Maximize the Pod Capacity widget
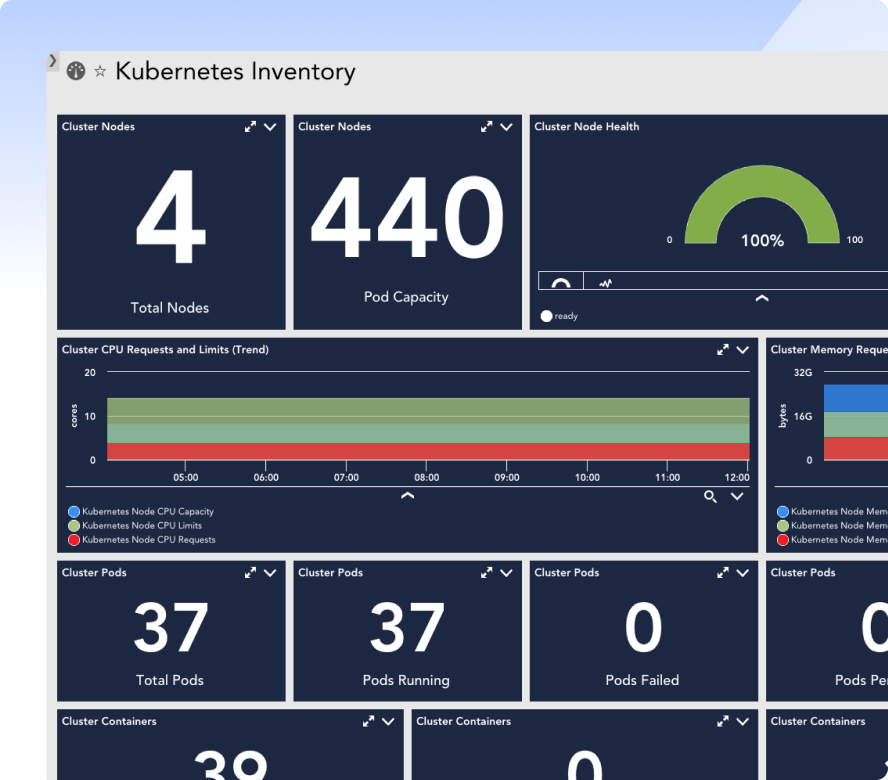This screenshot has height=780, width=888. point(486,127)
